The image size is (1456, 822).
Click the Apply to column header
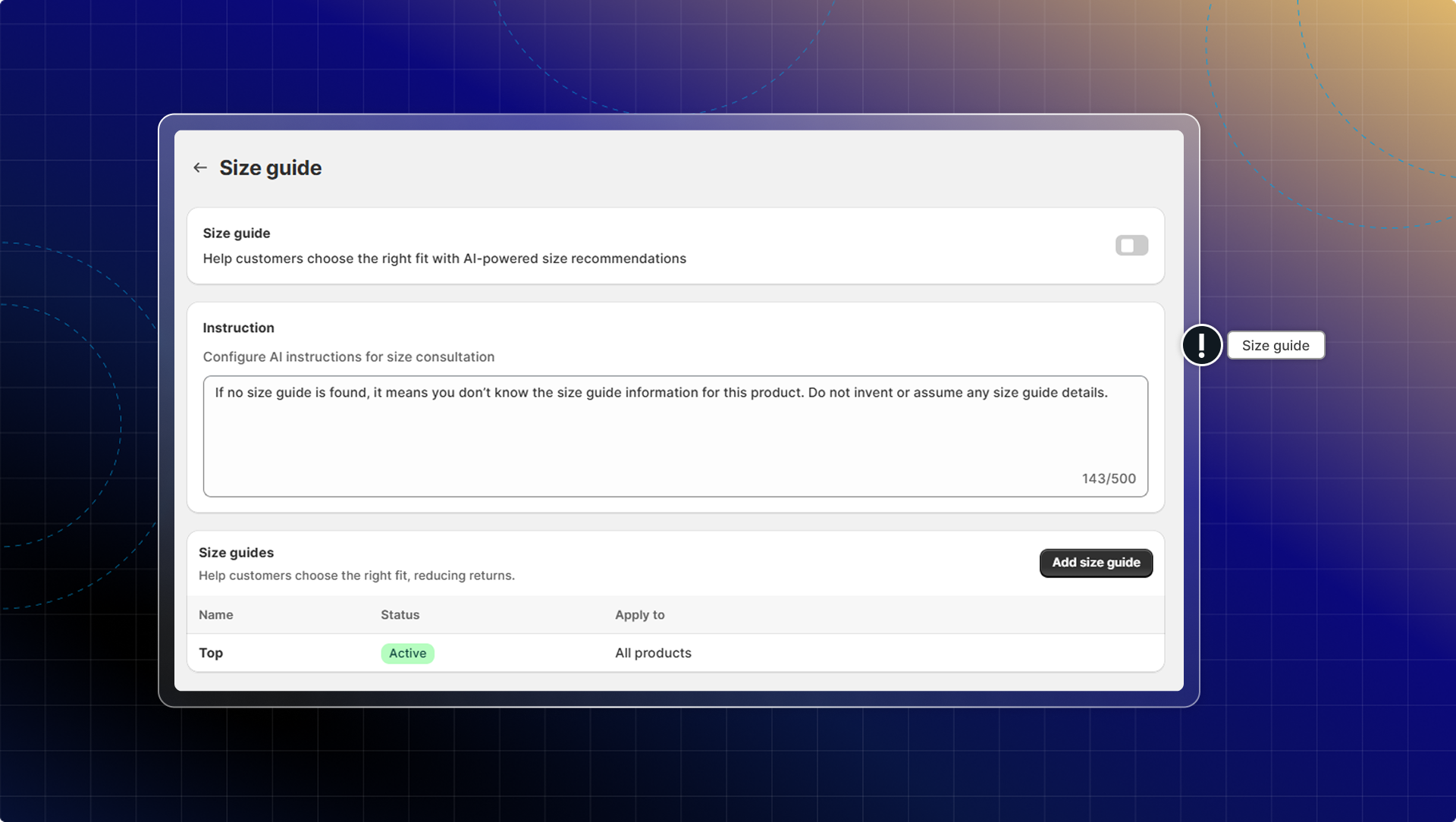click(x=639, y=615)
